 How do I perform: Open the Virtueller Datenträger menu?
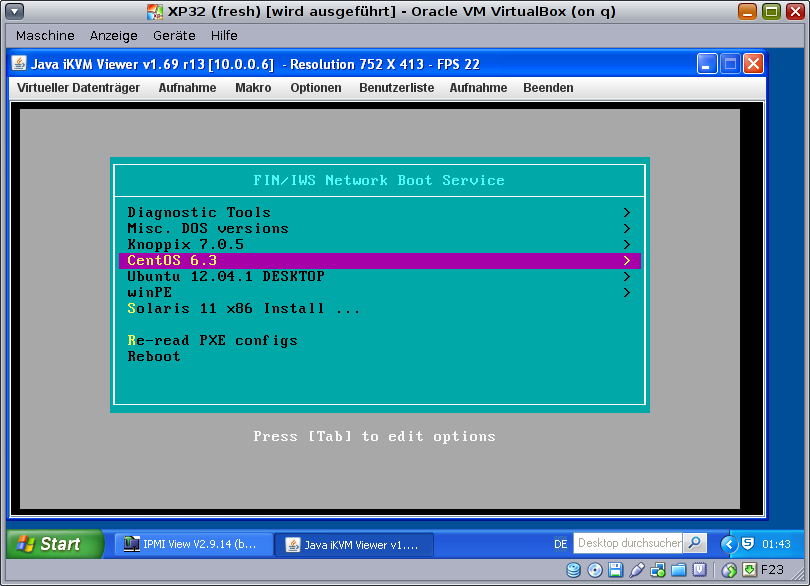(x=79, y=88)
